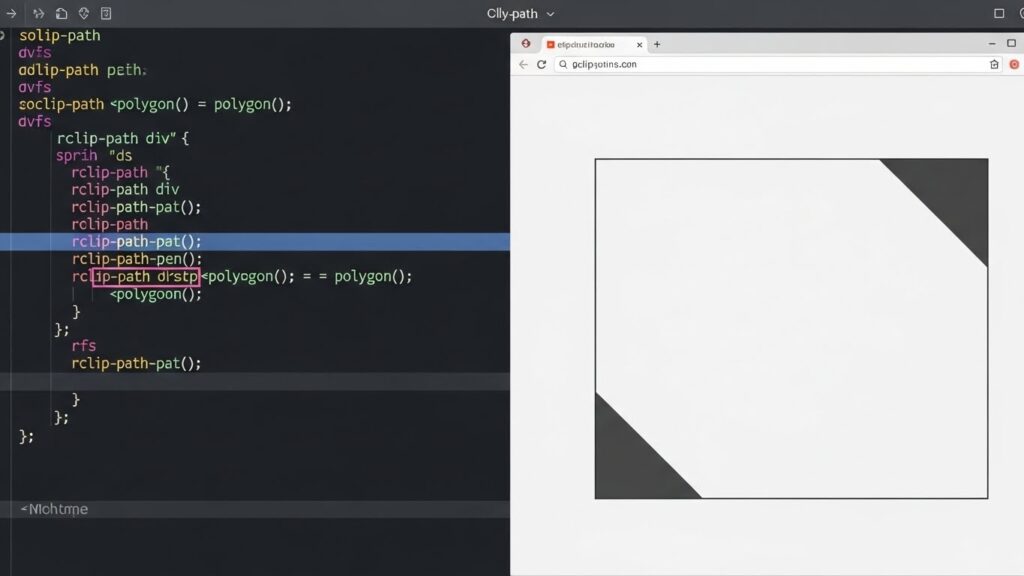Click the question-mark page icon in the editor toolbar
Viewport: 1024px width, 576px height.
106,14
